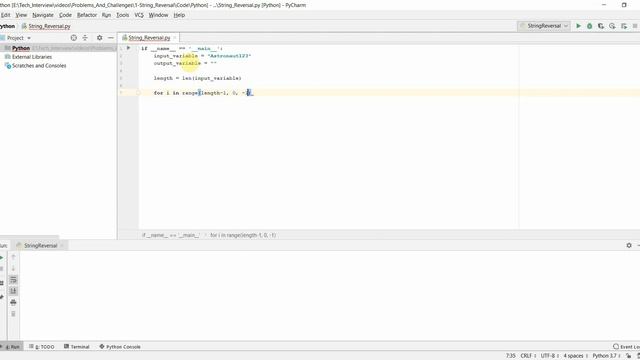Open the Tools menu
This screenshot has height=360, width=640.
click(x=122, y=15)
